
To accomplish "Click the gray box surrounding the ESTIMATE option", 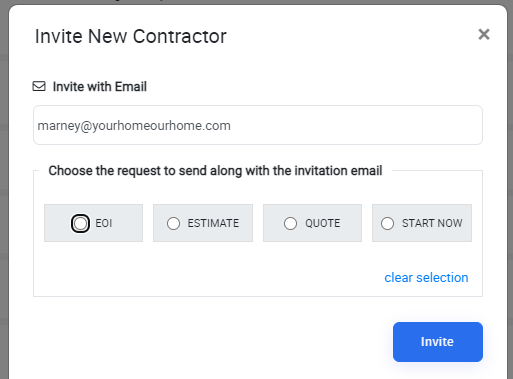I will (x=203, y=223).
